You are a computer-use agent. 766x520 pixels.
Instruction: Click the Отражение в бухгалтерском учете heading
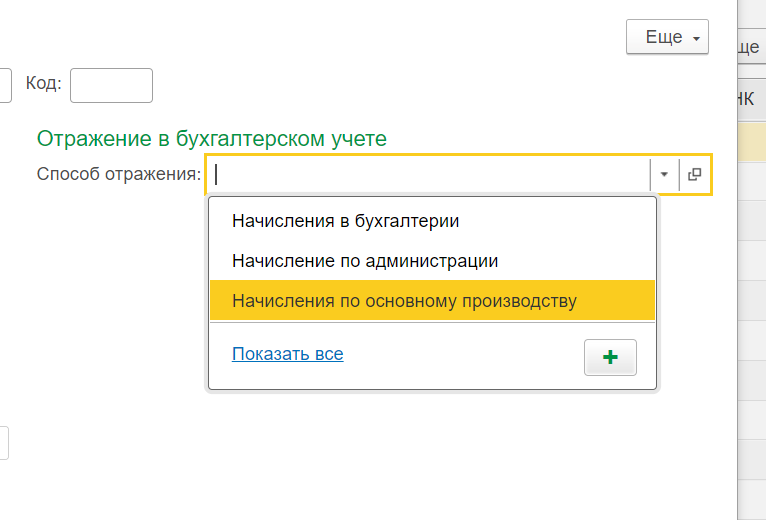[x=211, y=139]
